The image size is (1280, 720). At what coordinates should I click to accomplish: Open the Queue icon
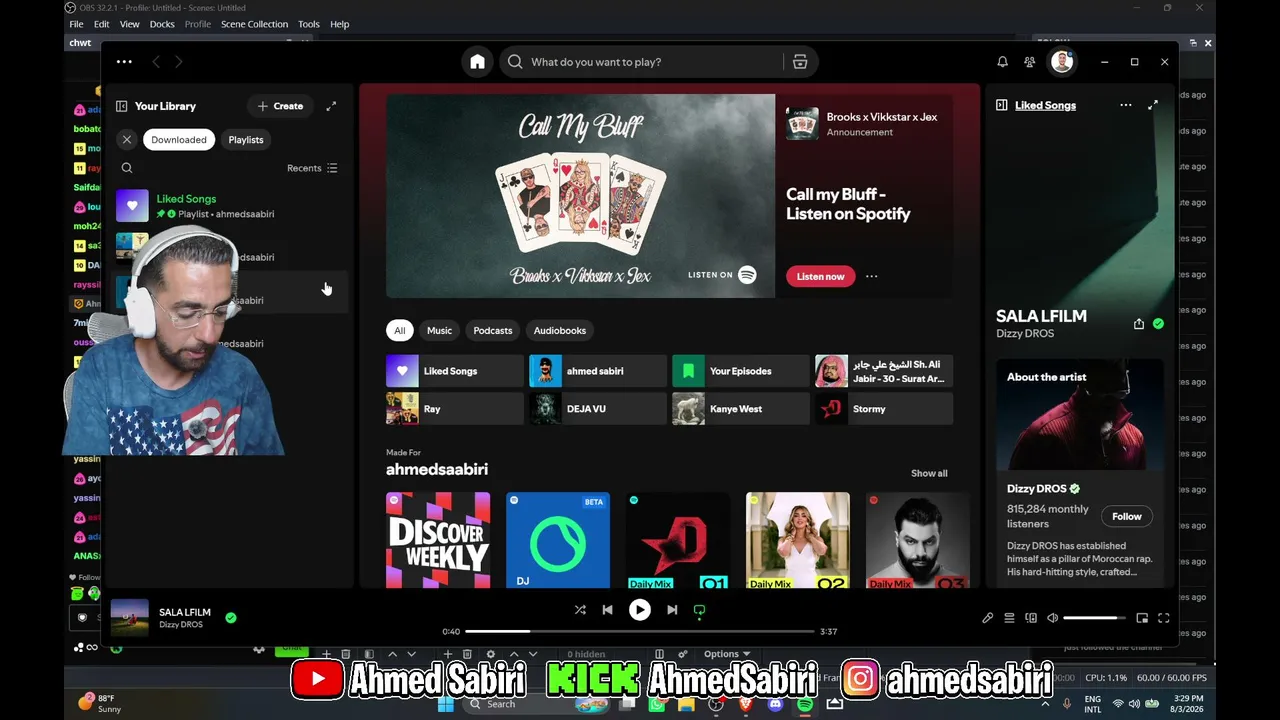pos(1009,618)
